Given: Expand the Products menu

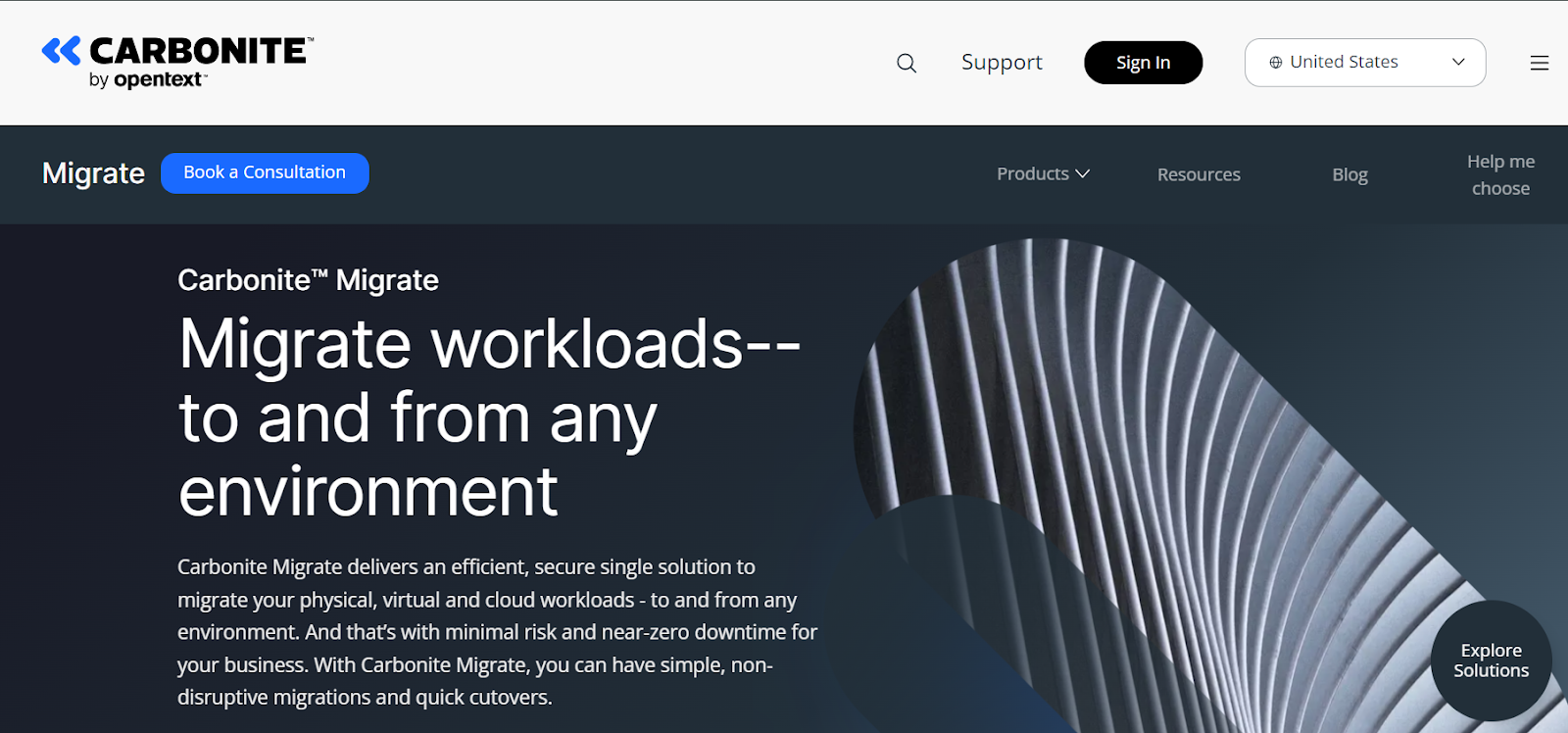Looking at the screenshot, I should pos(1043,173).
